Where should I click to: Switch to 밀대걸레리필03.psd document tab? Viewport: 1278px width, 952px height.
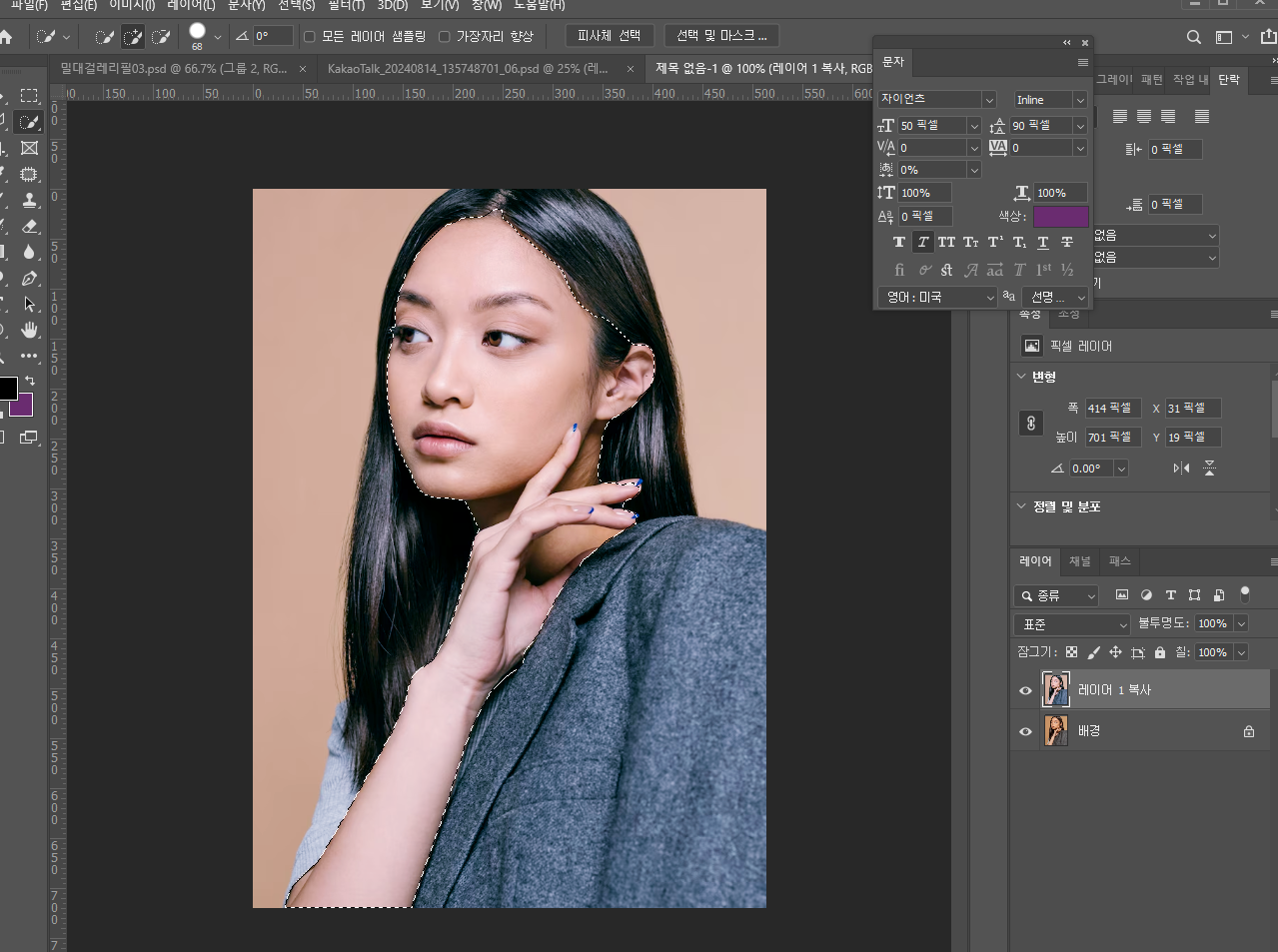click(173, 69)
